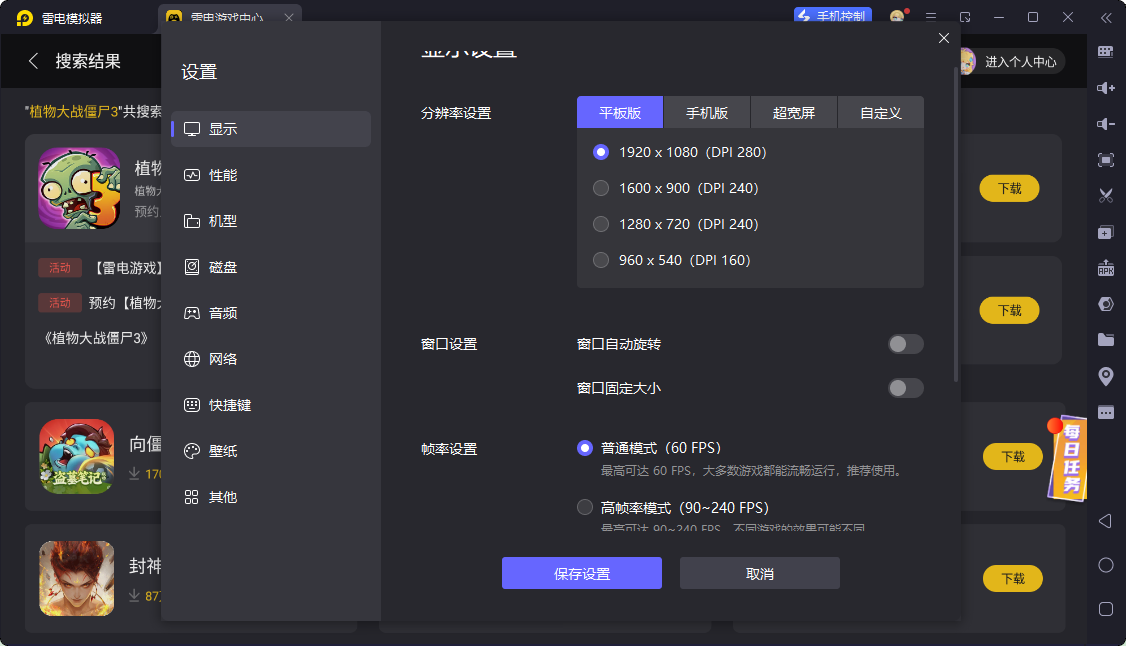Viewport: 1126px width, 646px height.
Task: Take a screenshot with the scissors icon
Action: pos(1105,196)
